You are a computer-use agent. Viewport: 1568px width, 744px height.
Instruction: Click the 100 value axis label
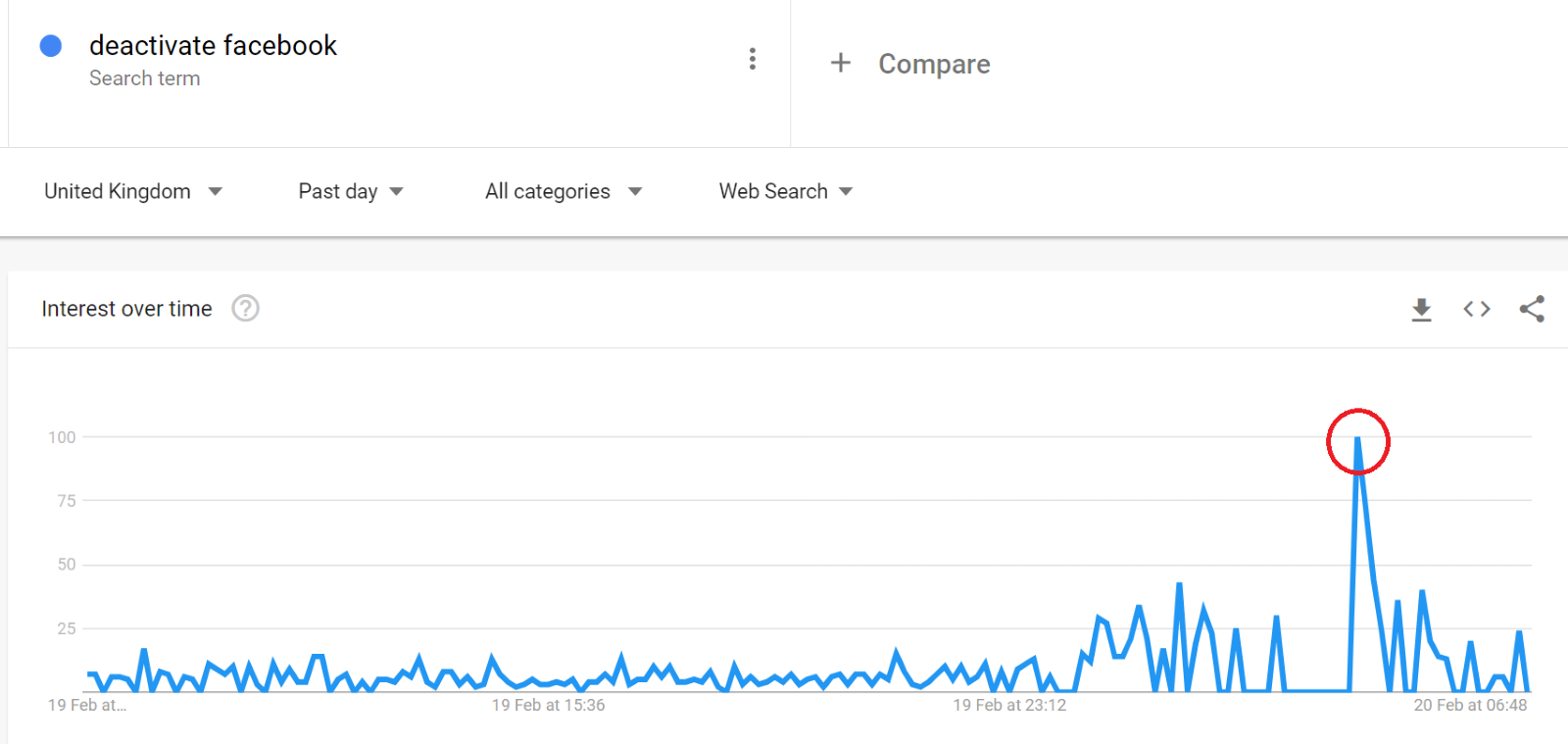(x=62, y=437)
